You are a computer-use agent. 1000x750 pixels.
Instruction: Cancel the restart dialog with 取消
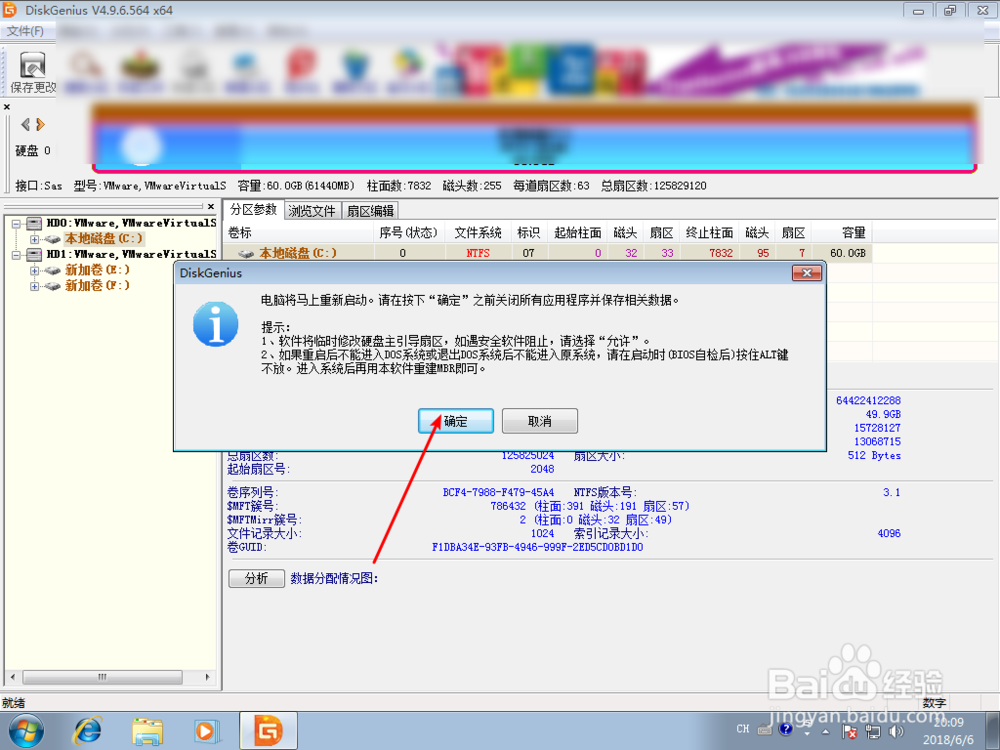(x=540, y=422)
